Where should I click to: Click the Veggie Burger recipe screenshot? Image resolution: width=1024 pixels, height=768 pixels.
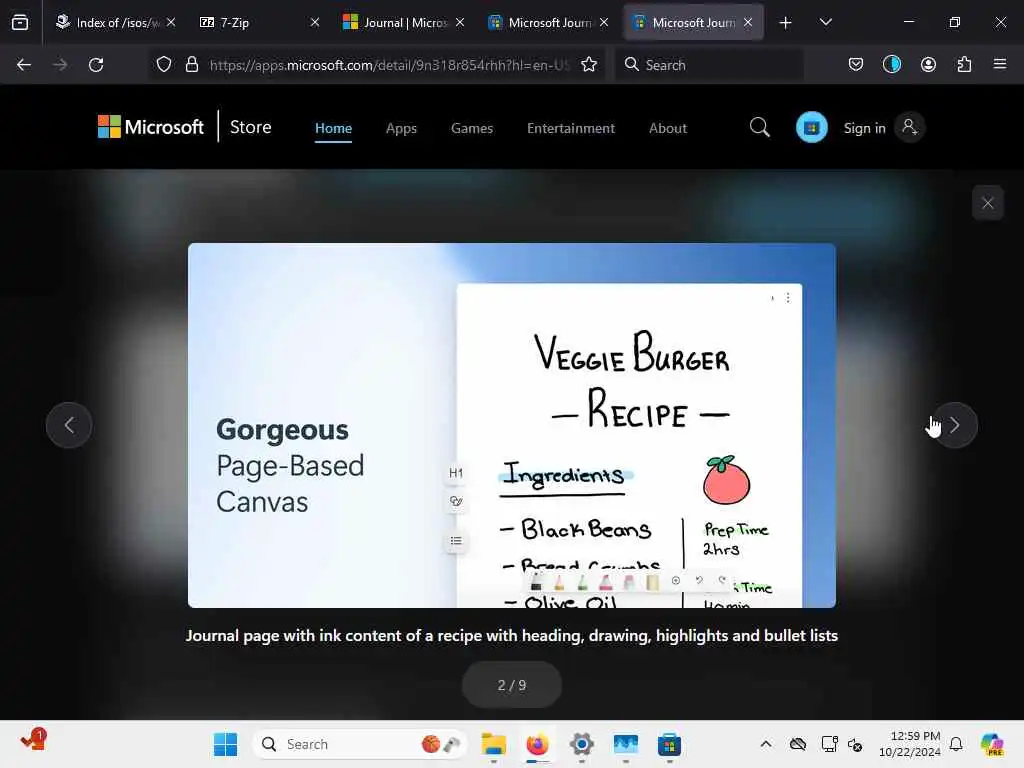[x=512, y=425]
